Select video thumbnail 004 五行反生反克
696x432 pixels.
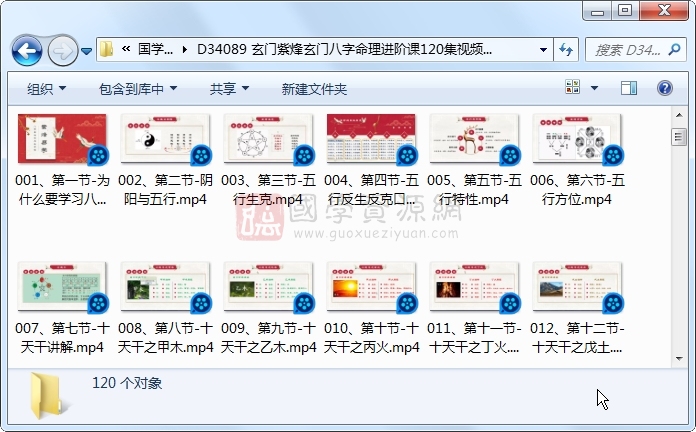coord(371,139)
